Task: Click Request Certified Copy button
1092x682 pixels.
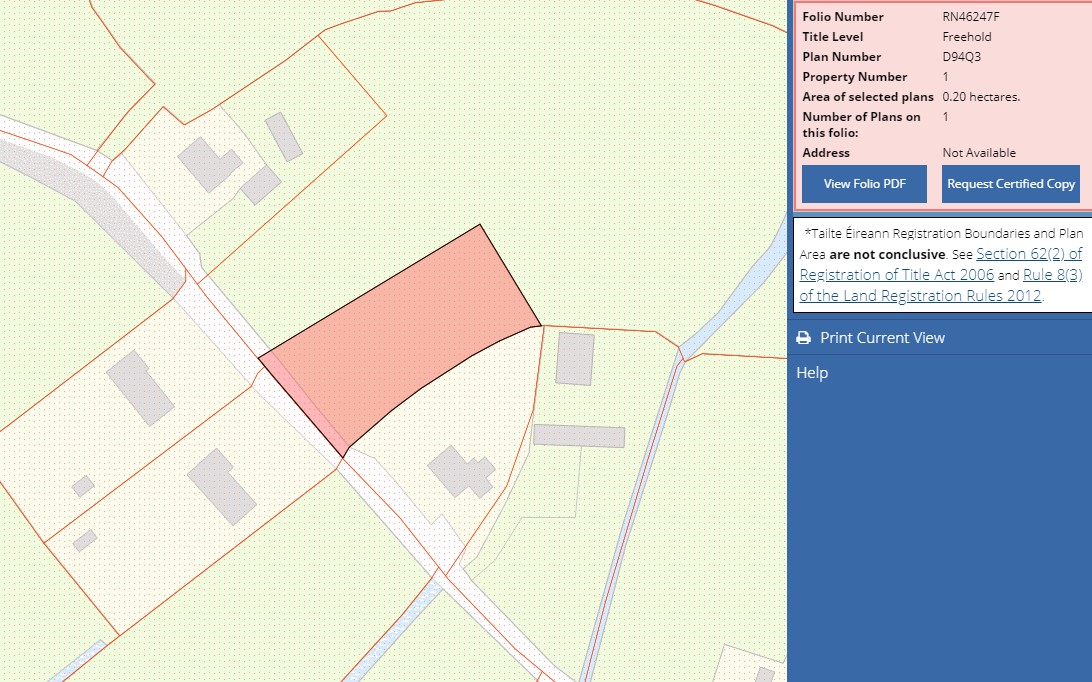Action: point(1011,184)
